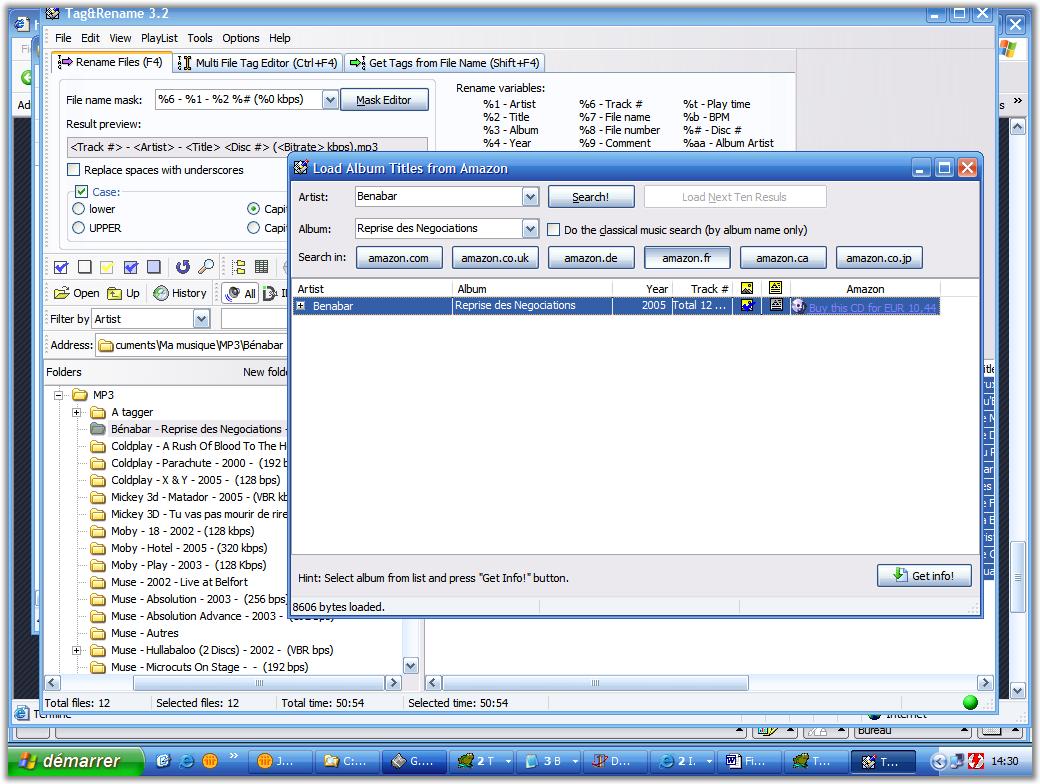Image resolution: width=1040 pixels, height=784 pixels.
Task: Click the Mask Editor button
Action: 384,100
